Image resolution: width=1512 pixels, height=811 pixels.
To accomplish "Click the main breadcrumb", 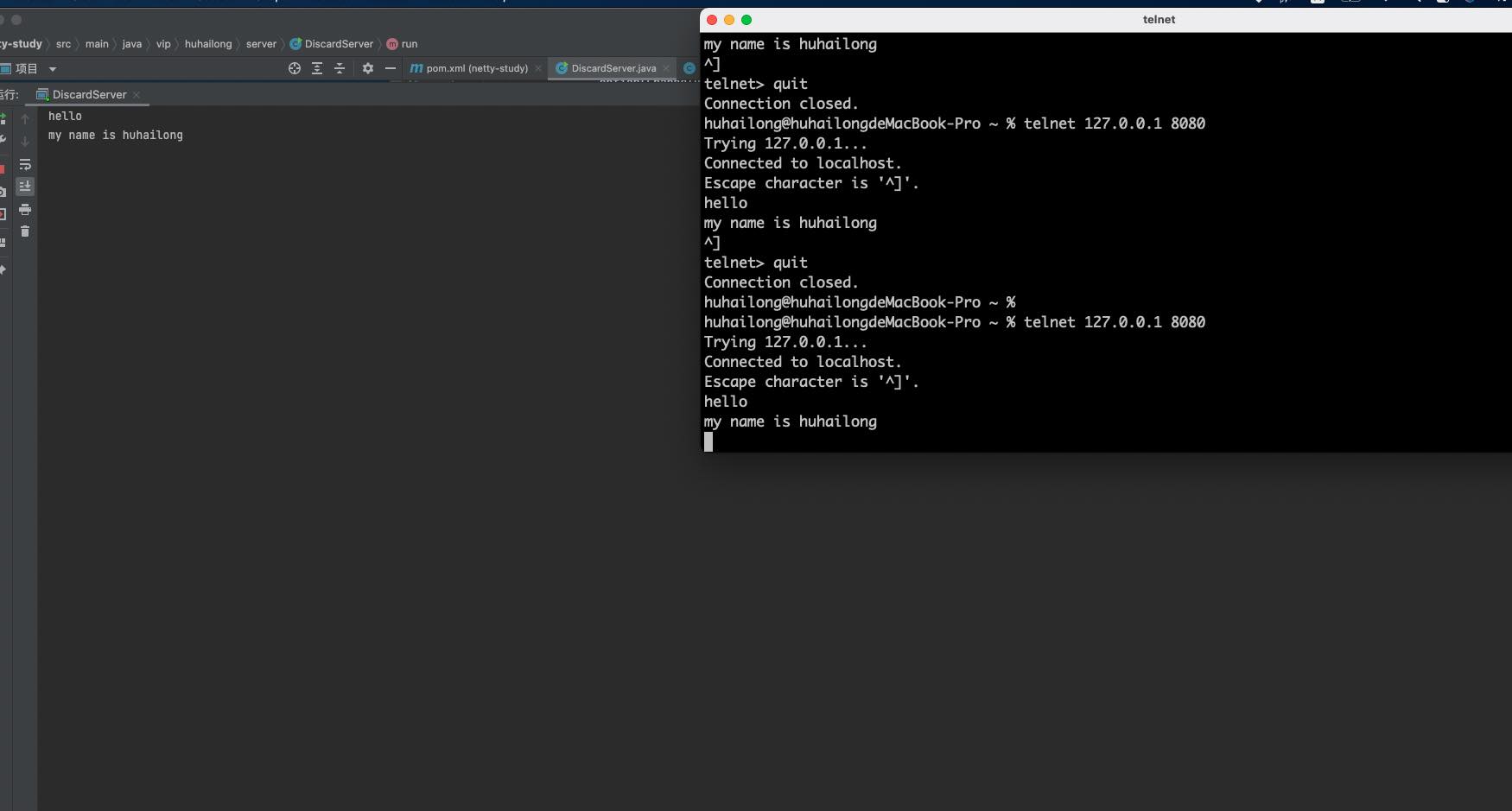I will [97, 44].
